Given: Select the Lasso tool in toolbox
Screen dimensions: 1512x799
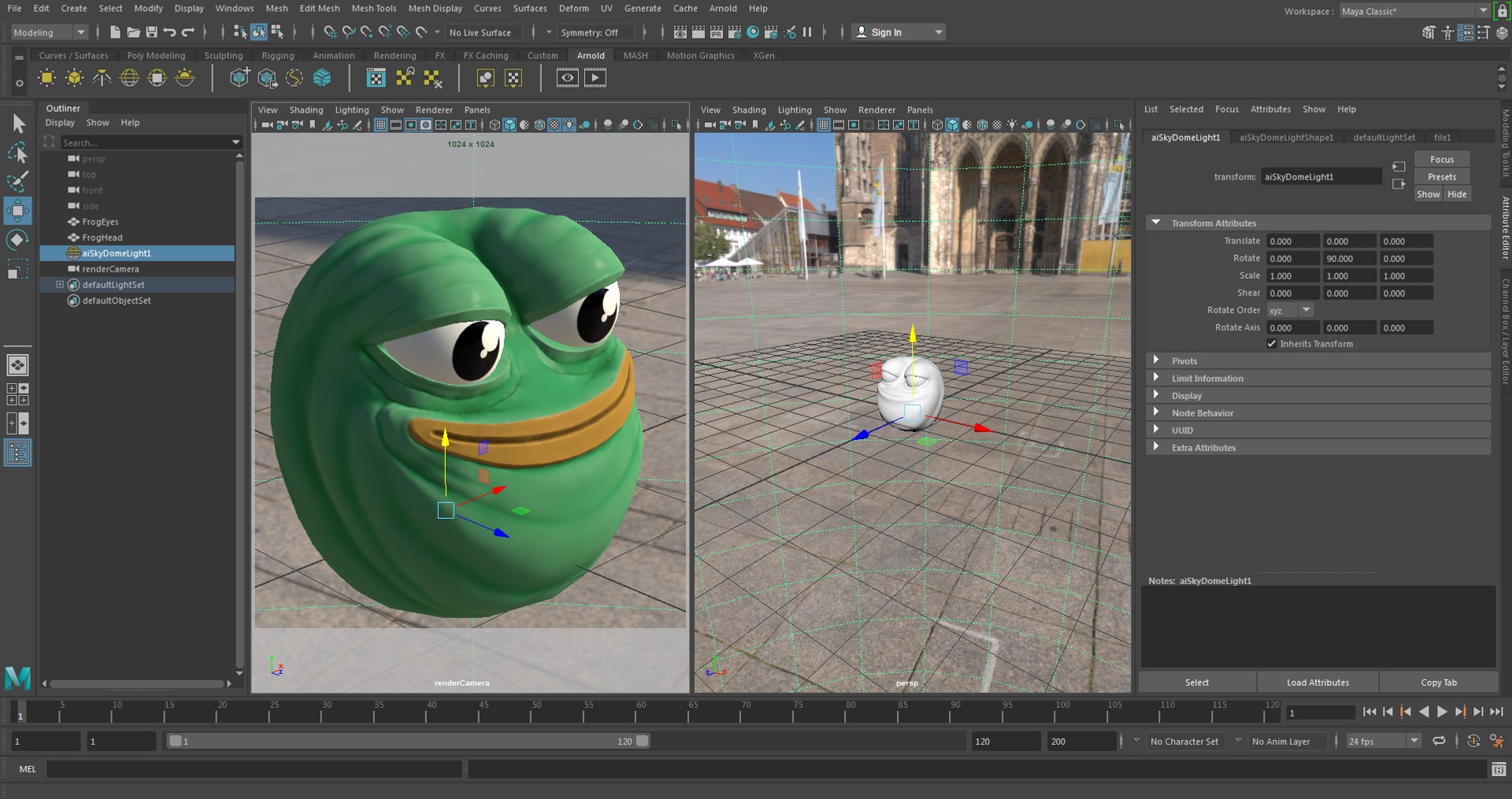Looking at the screenshot, I should tap(18, 153).
